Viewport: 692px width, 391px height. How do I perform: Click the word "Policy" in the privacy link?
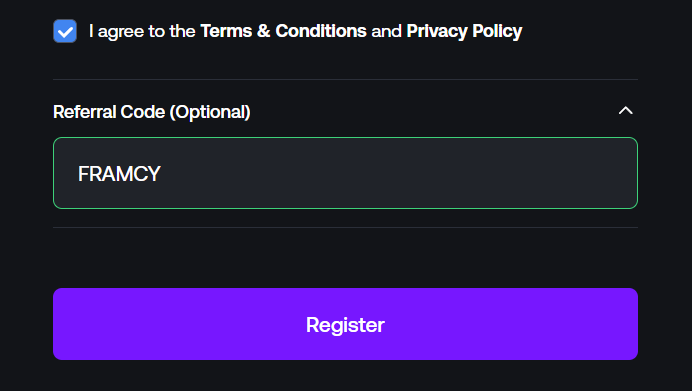pyautogui.click(x=497, y=31)
